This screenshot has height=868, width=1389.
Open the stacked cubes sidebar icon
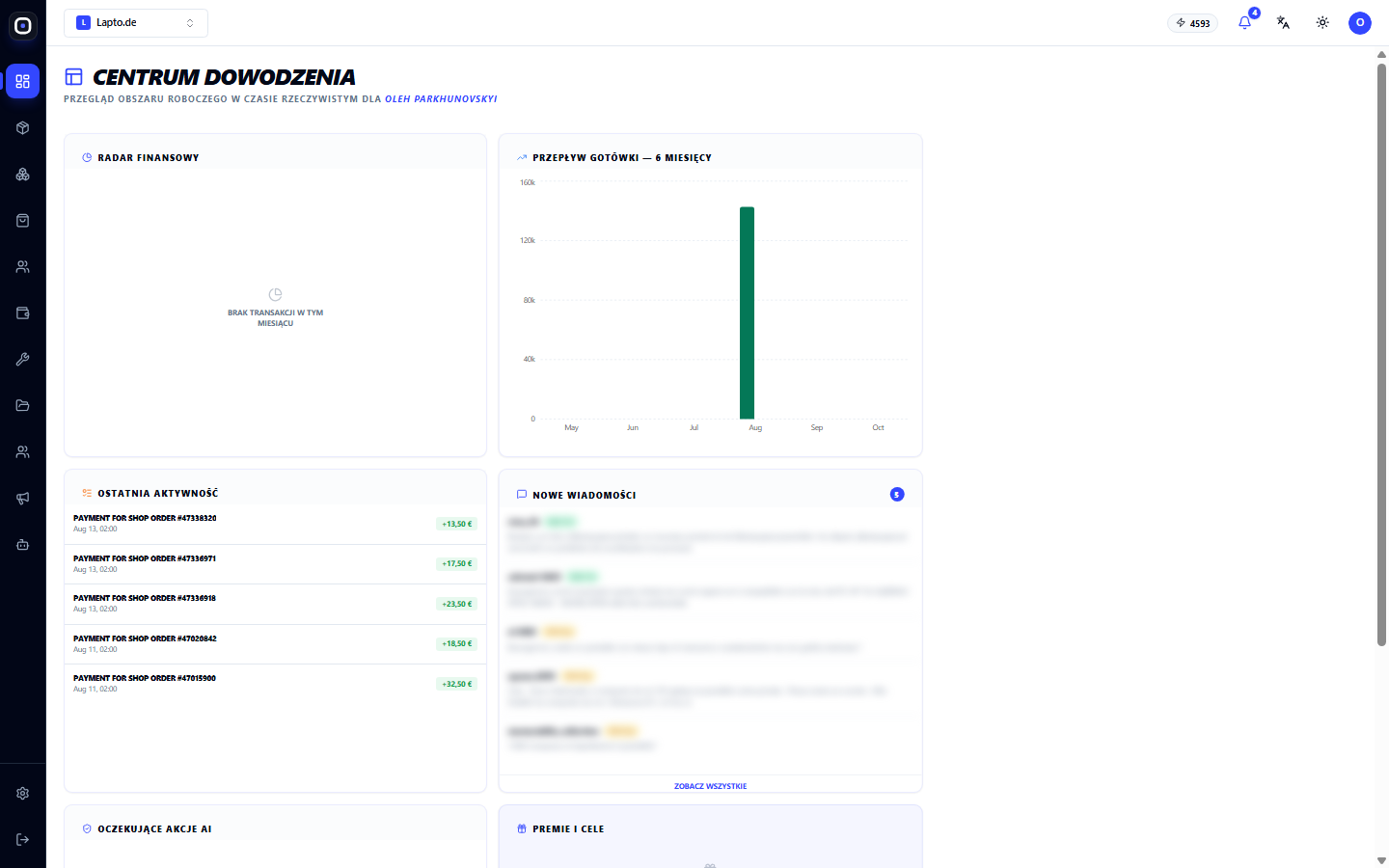(23, 175)
